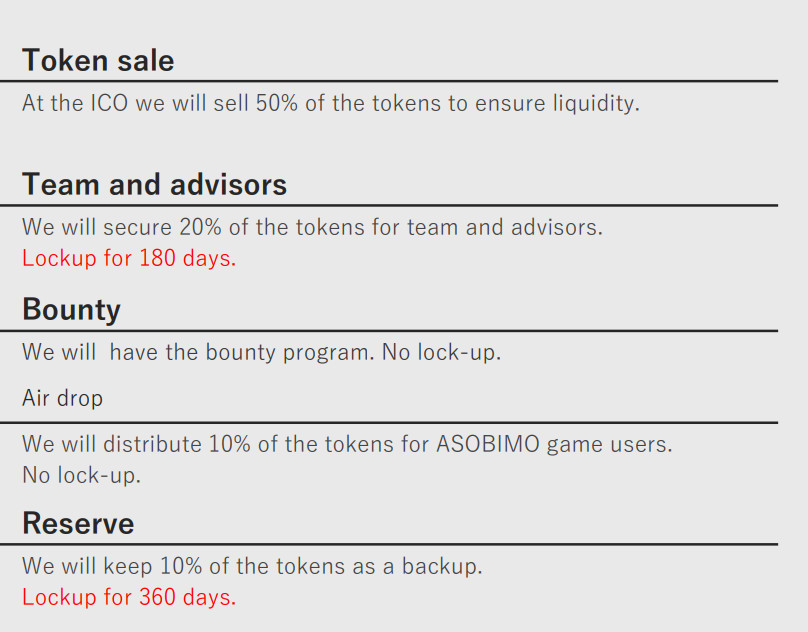Click the 10% backup tokens sentence
The height and width of the screenshot is (632, 808).
[x=252, y=566]
